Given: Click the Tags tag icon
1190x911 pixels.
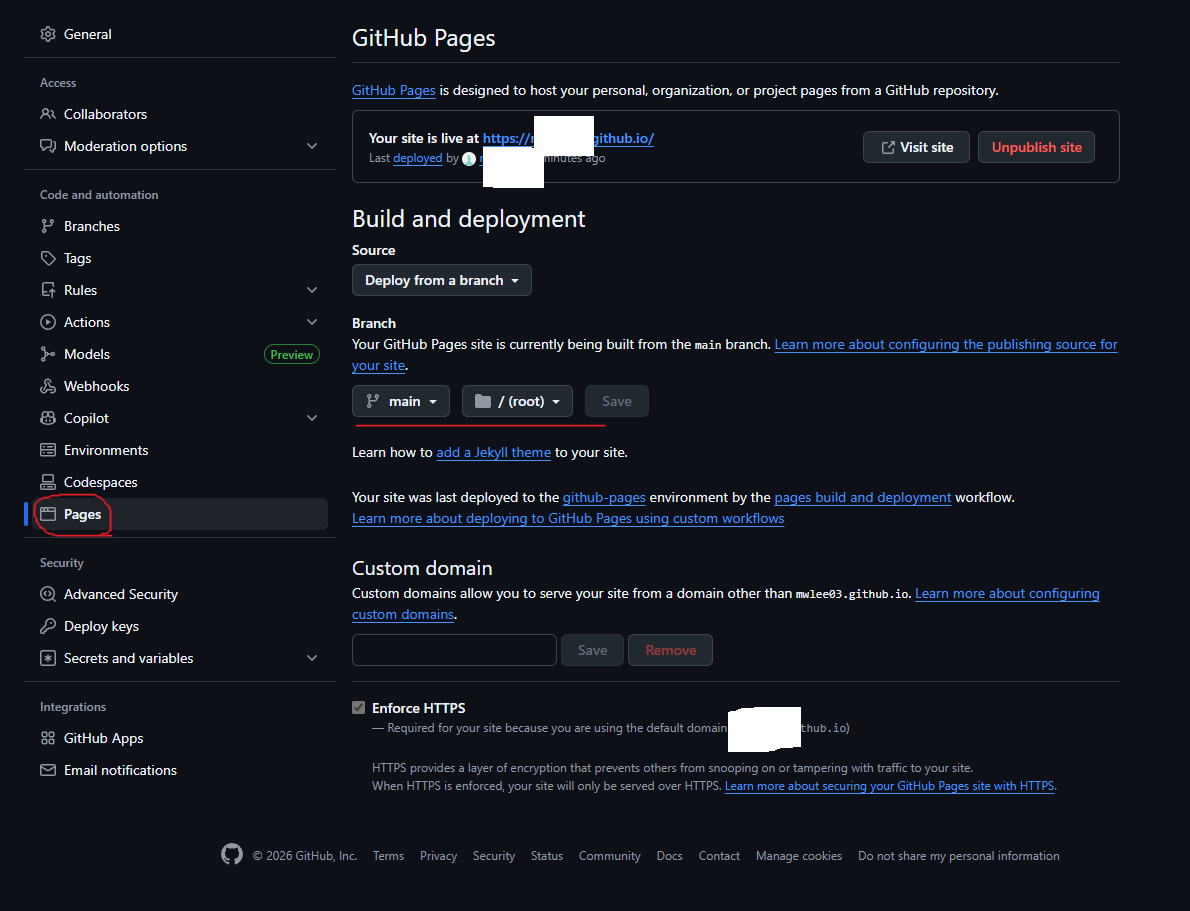Looking at the screenshot, I should pos(48,258).
